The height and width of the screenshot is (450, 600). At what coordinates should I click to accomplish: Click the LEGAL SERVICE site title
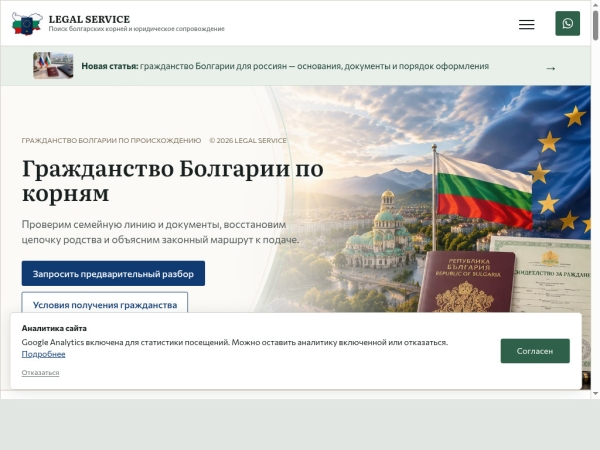tap(89, 19)
